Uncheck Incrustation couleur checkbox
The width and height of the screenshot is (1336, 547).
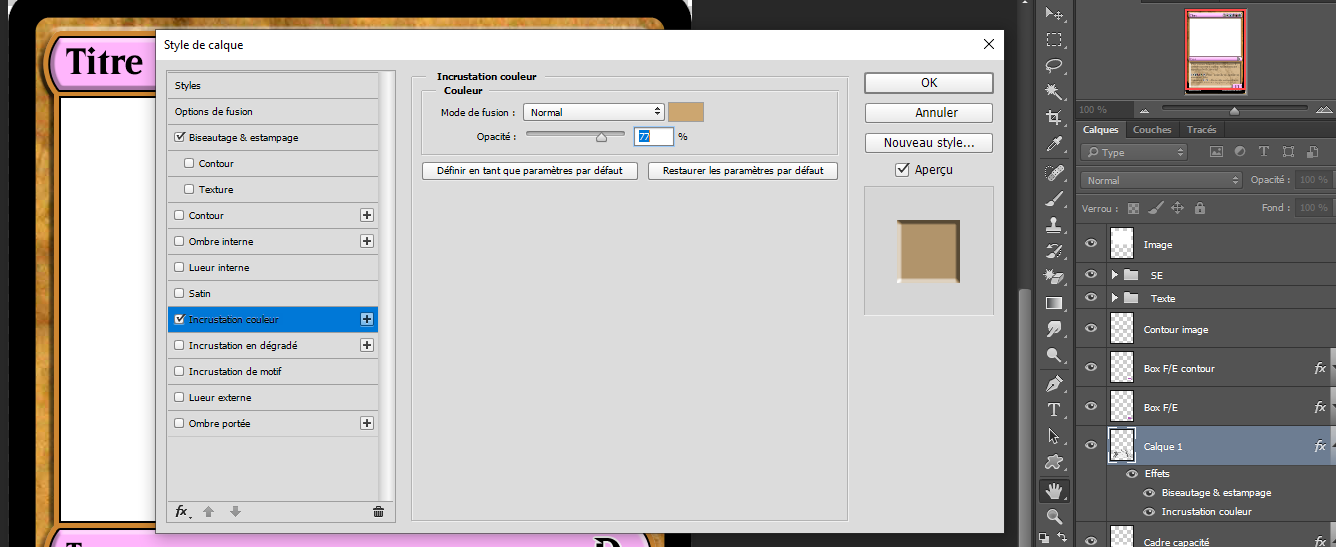(x=180, y=319)
